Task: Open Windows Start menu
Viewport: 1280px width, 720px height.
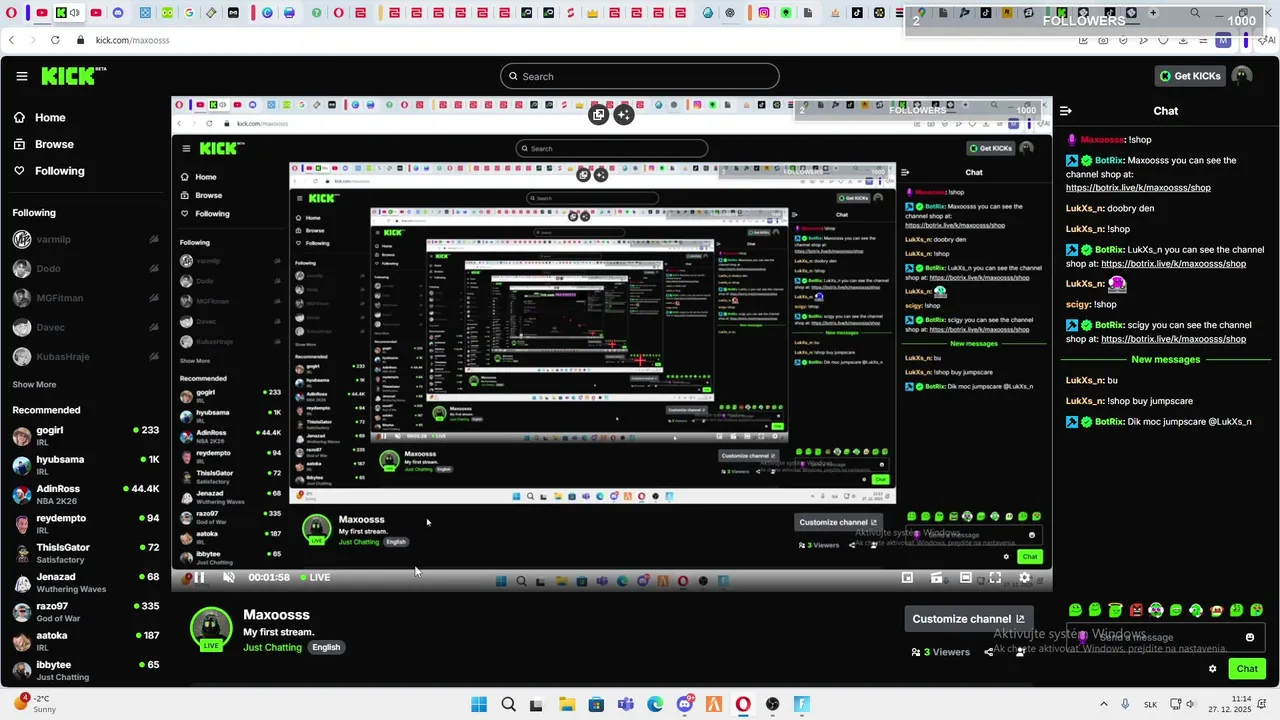Action: [x=478, y=704]
